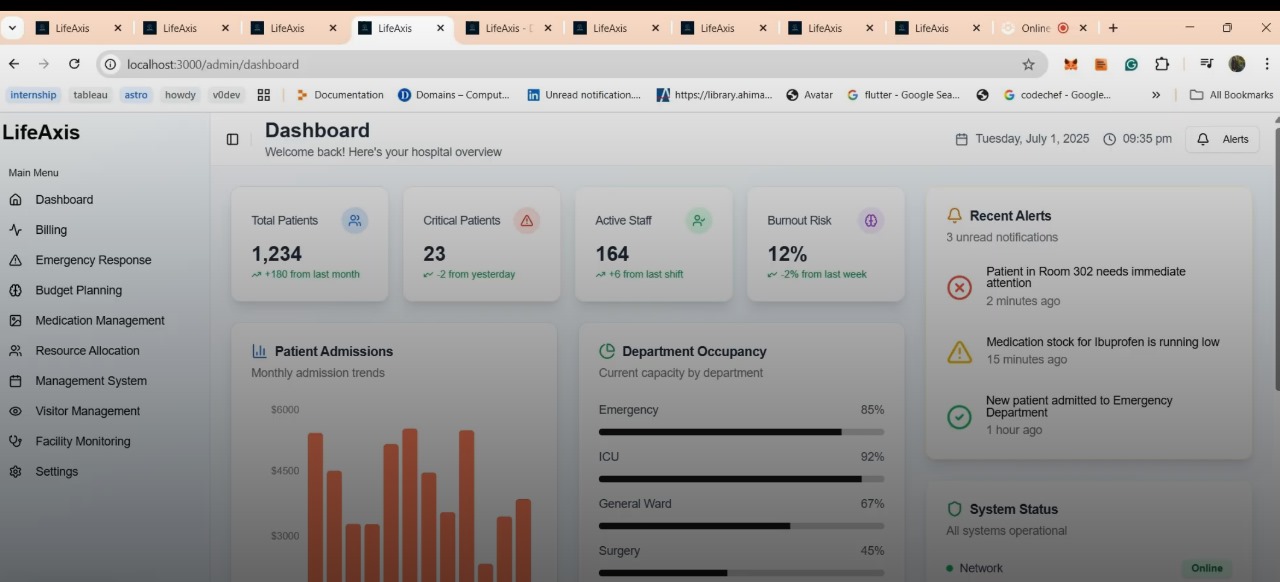
Task: Toggle the sidebar panel icon
Action: tap(232, 140)
